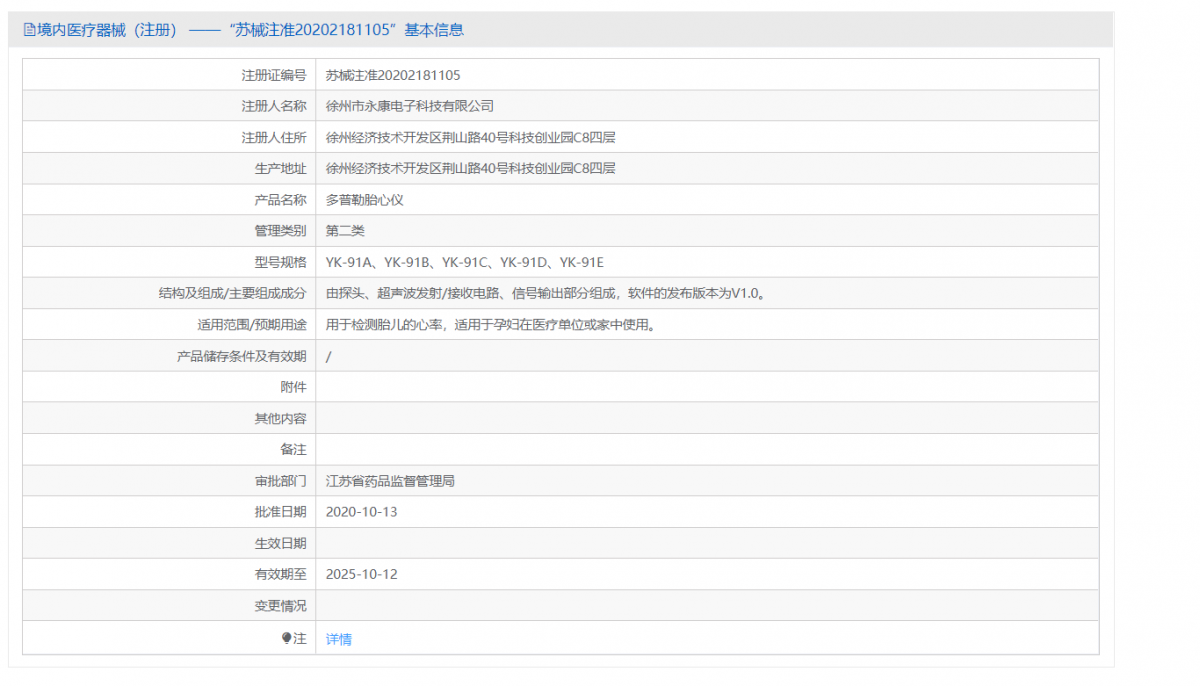Click the 管理类别 label
1200x686 pixels.
(x=281, y=231)
